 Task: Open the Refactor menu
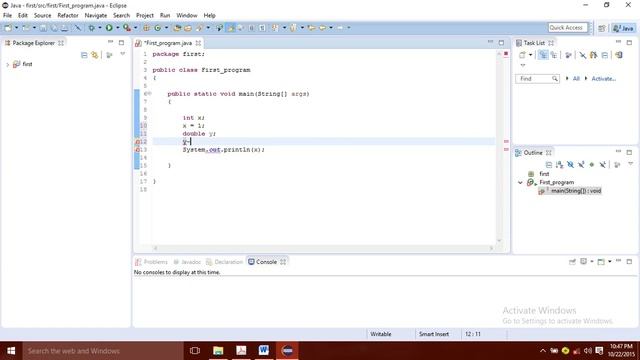(x=68, y=16)
